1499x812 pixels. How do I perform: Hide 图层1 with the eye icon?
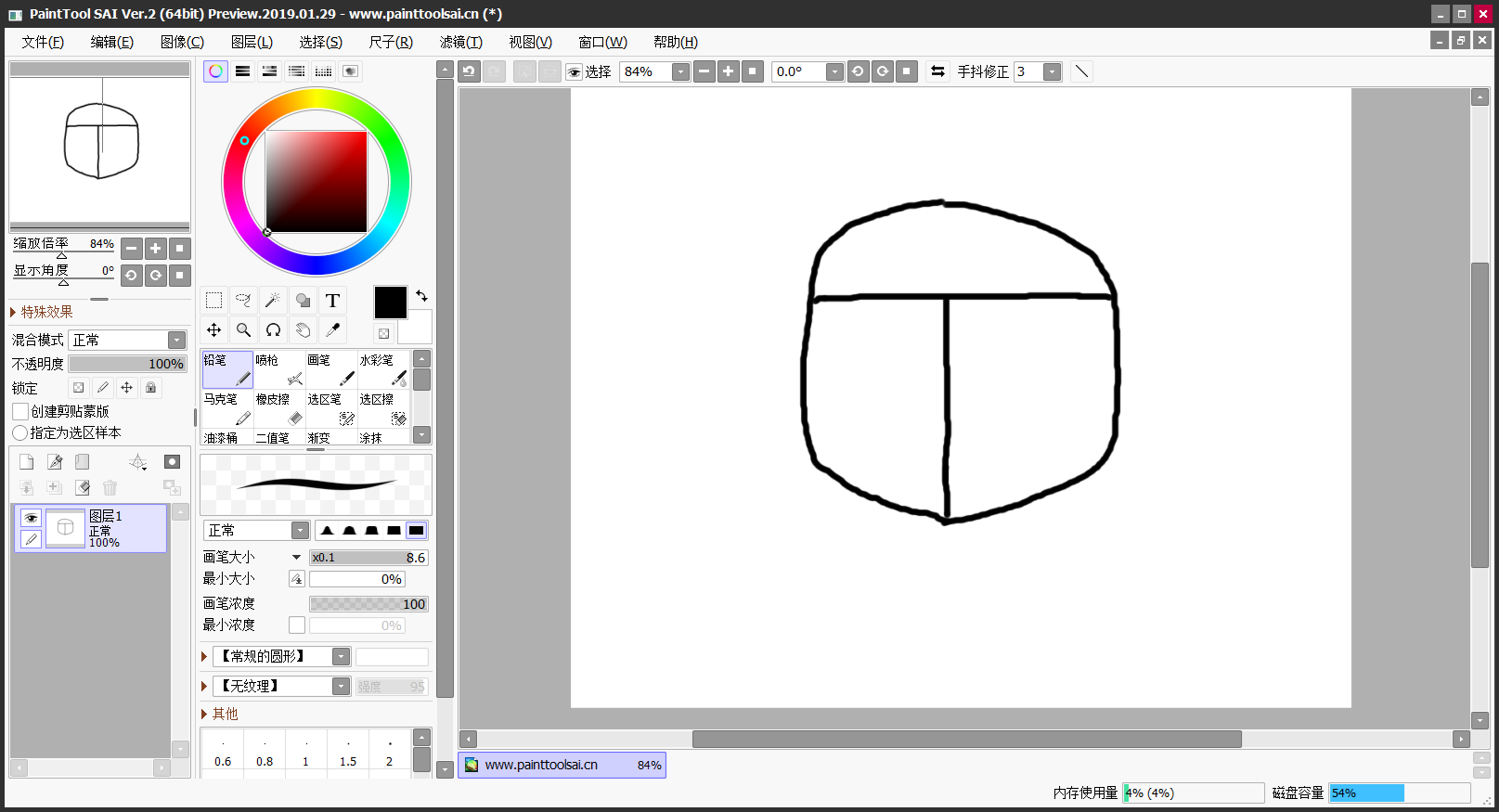31,518
